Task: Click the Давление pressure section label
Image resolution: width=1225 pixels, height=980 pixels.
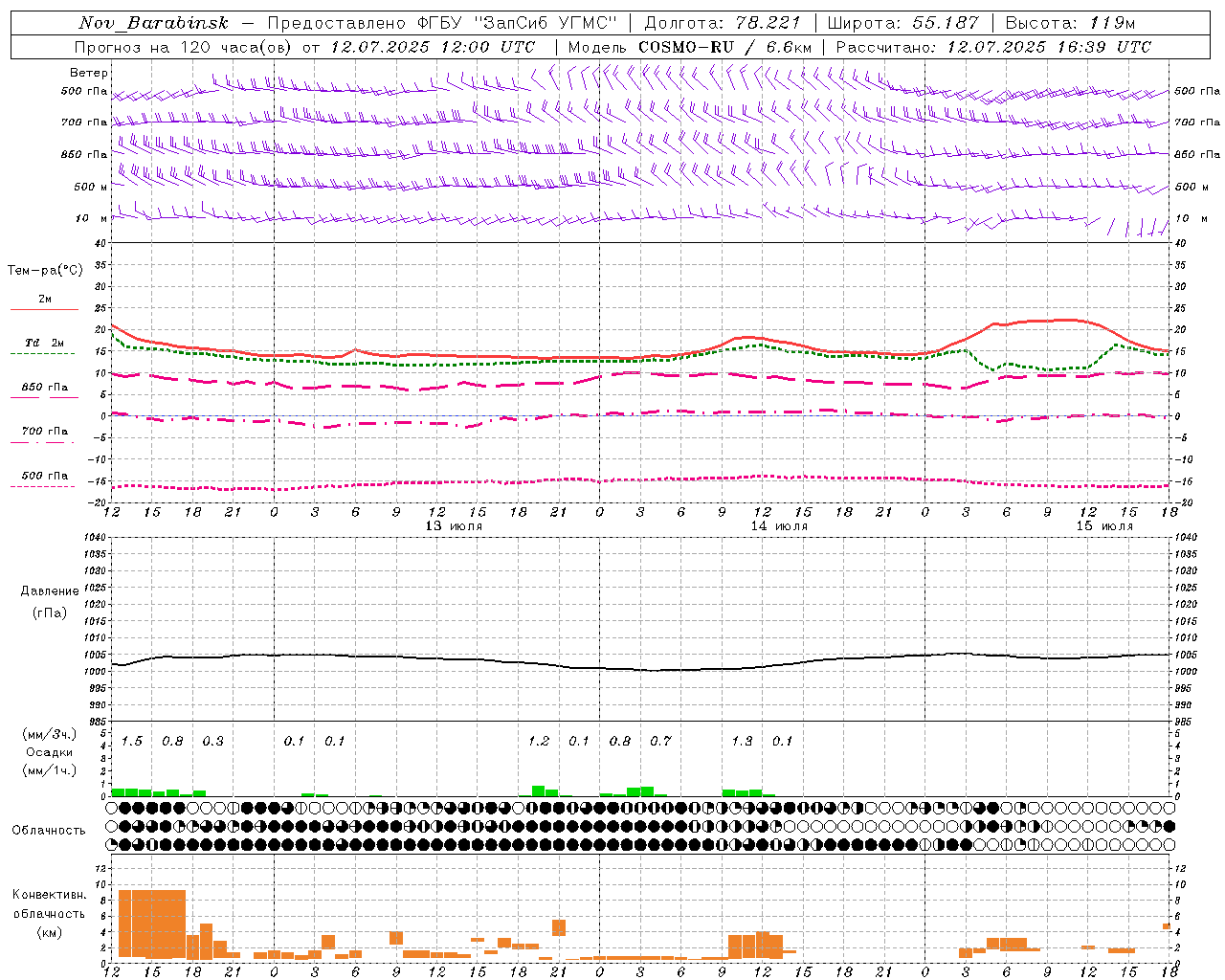Action: tap(50, 591)
